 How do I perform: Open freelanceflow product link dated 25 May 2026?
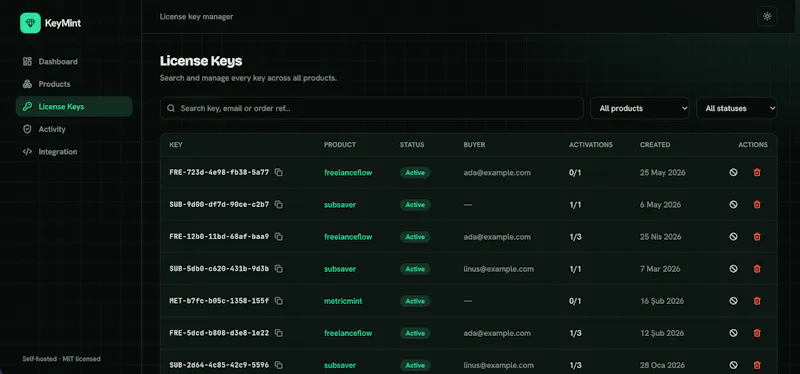348,172
